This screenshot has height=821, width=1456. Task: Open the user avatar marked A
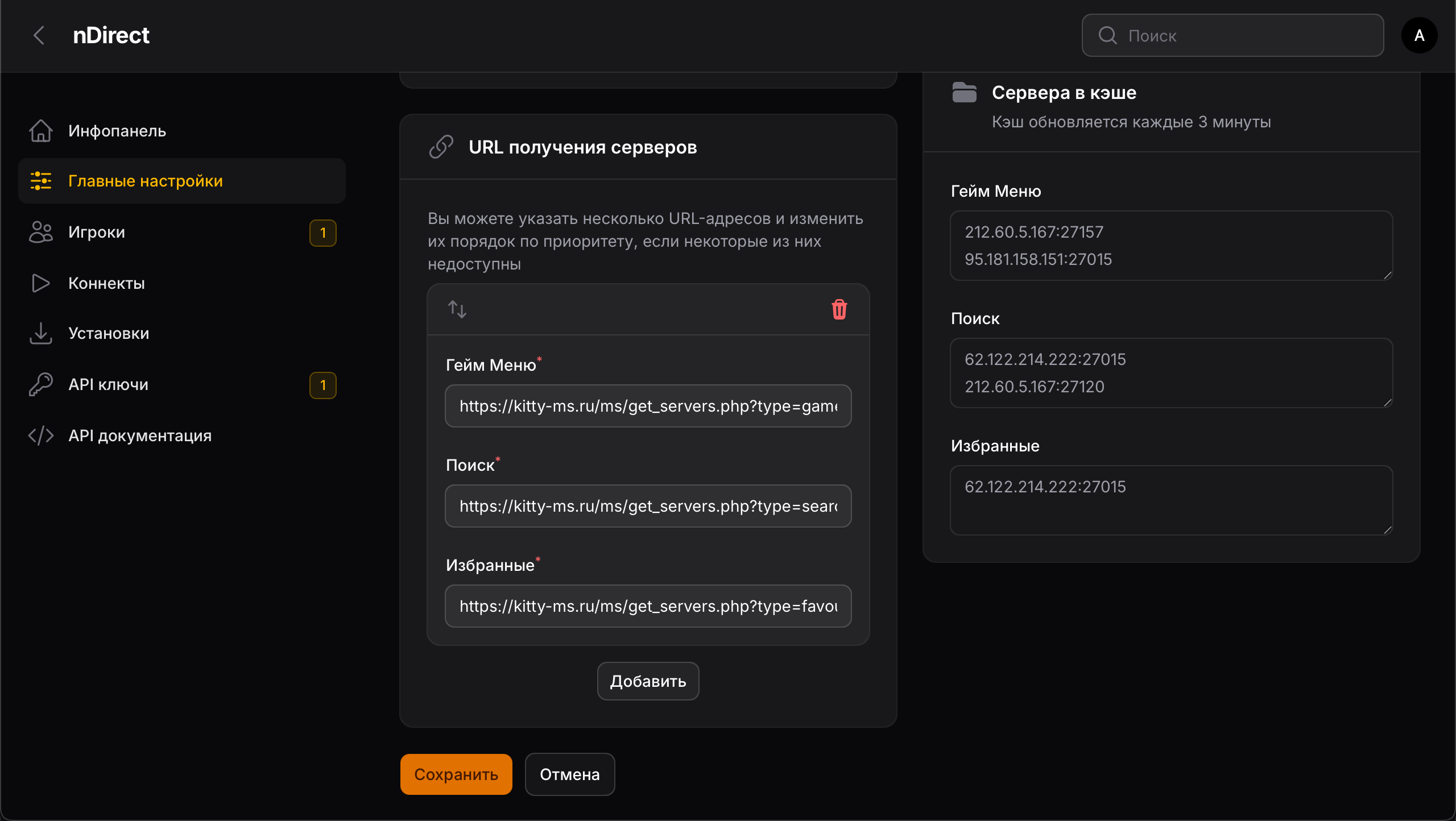pos(1419,35)
